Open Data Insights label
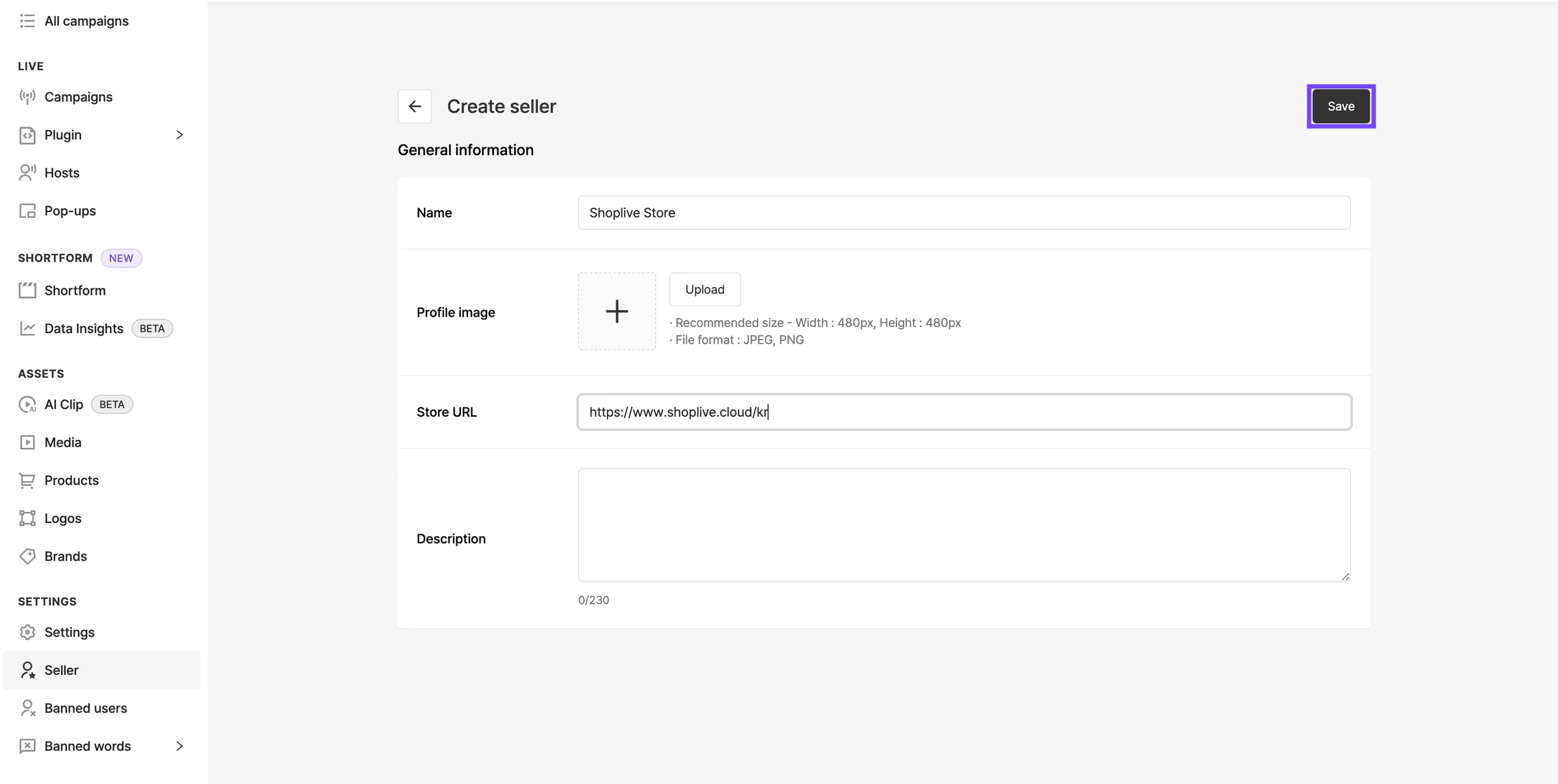Viewport: 1558px width, 784px height. (84, 328)
